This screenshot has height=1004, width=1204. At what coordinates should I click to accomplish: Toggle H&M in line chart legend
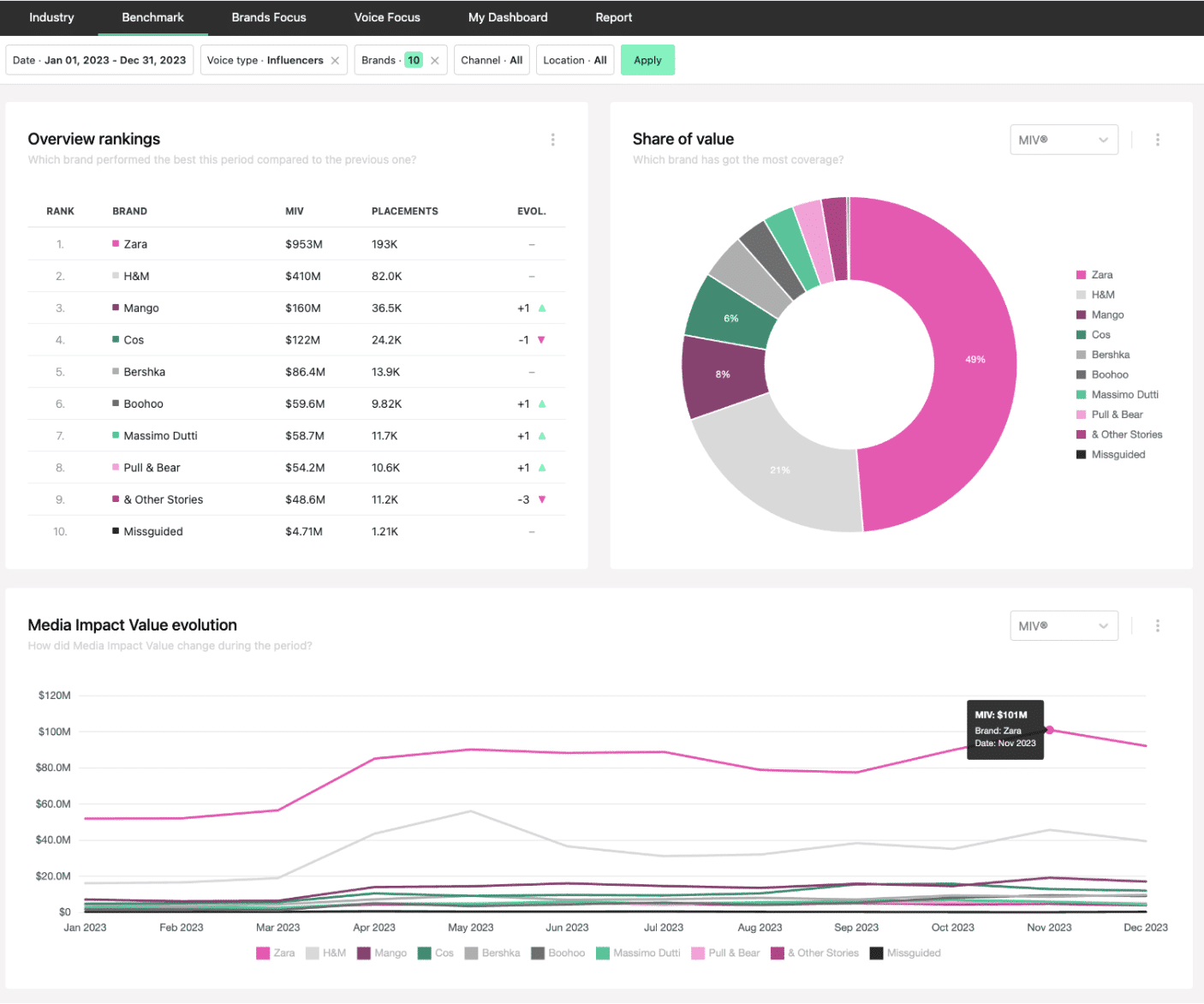click(326, 953)
